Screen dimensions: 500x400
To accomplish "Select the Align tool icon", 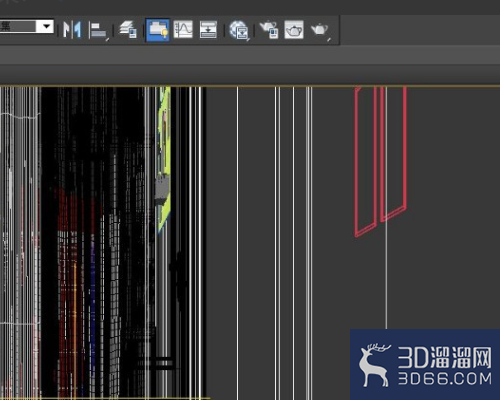I will [x=98, y=30].
